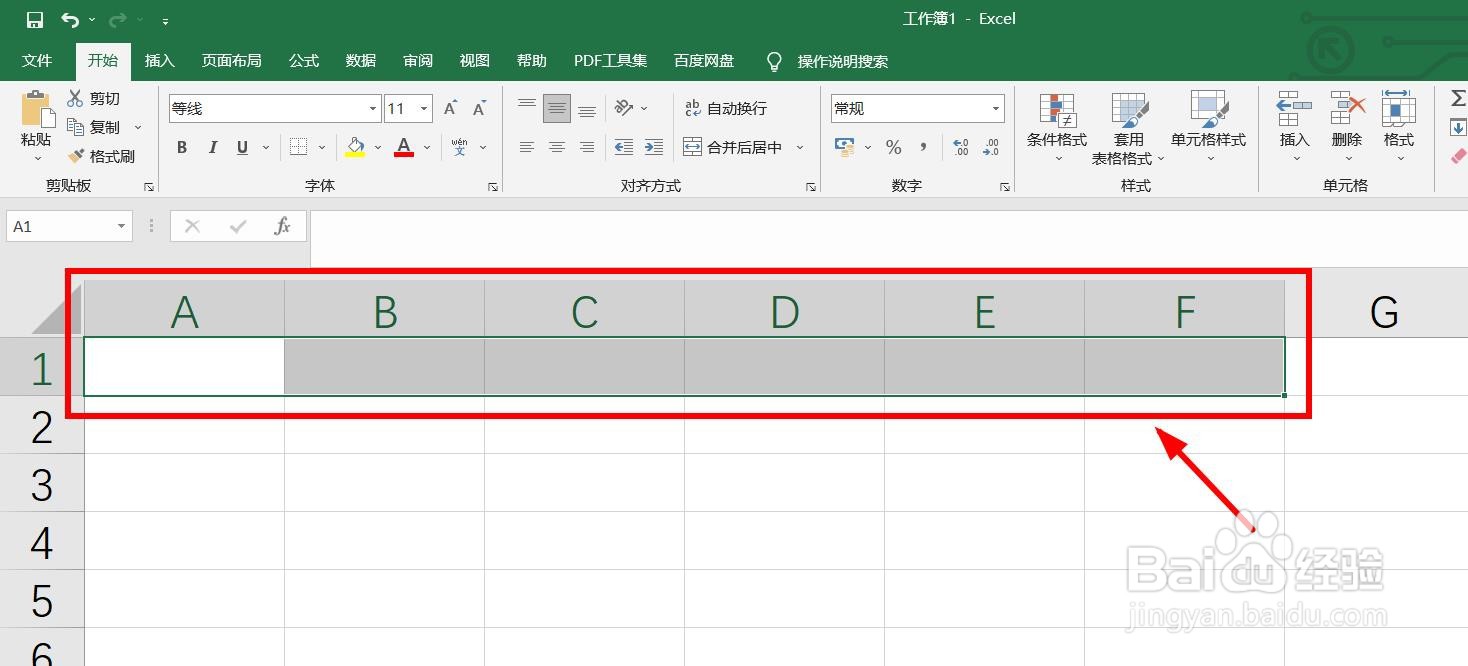Toggle italic formatting
Viewport: 1468px width, 666px height.
tap(212, 147)
